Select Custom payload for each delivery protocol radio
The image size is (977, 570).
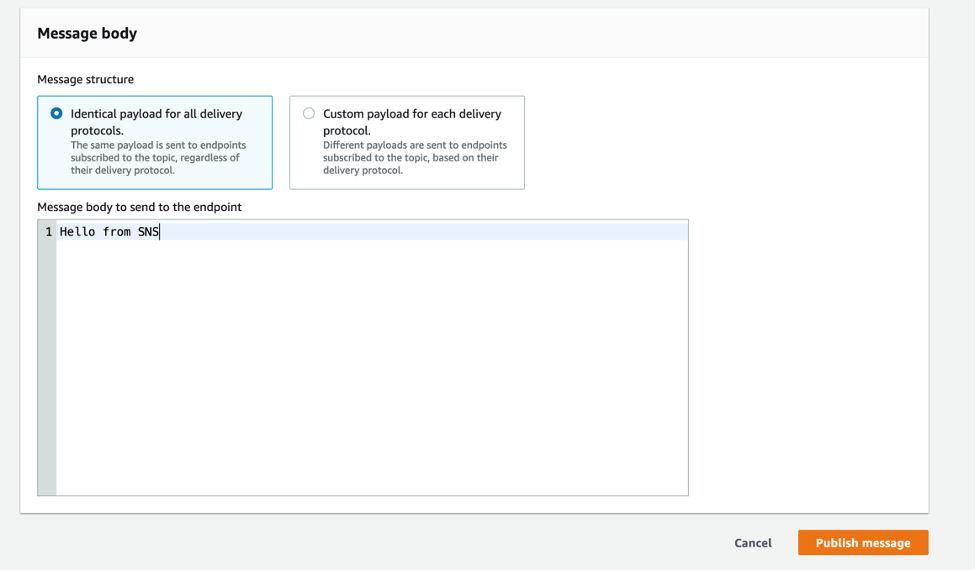click(309, 113)
